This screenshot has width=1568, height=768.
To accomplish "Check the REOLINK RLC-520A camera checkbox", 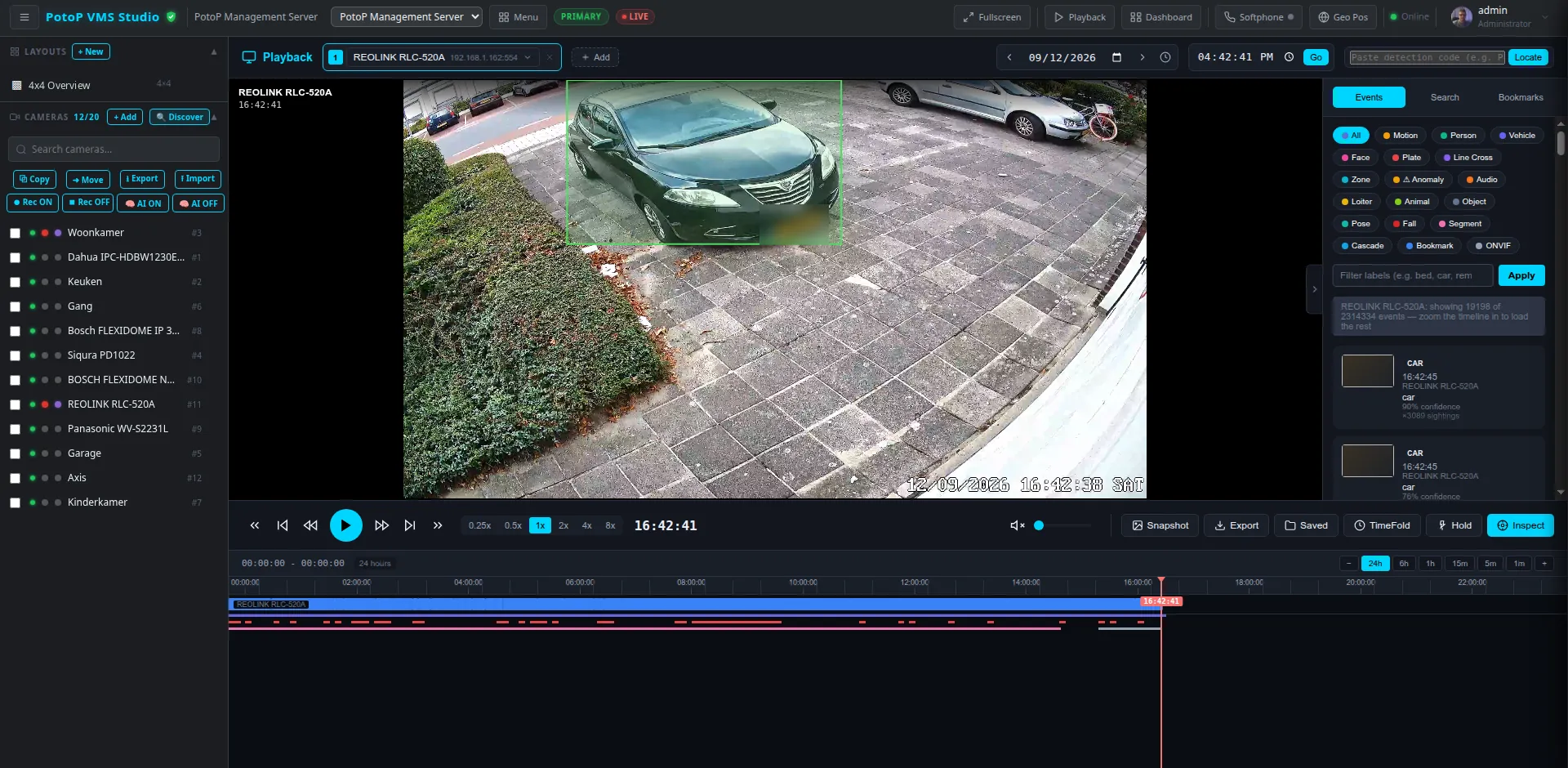I will coord(15,404).
